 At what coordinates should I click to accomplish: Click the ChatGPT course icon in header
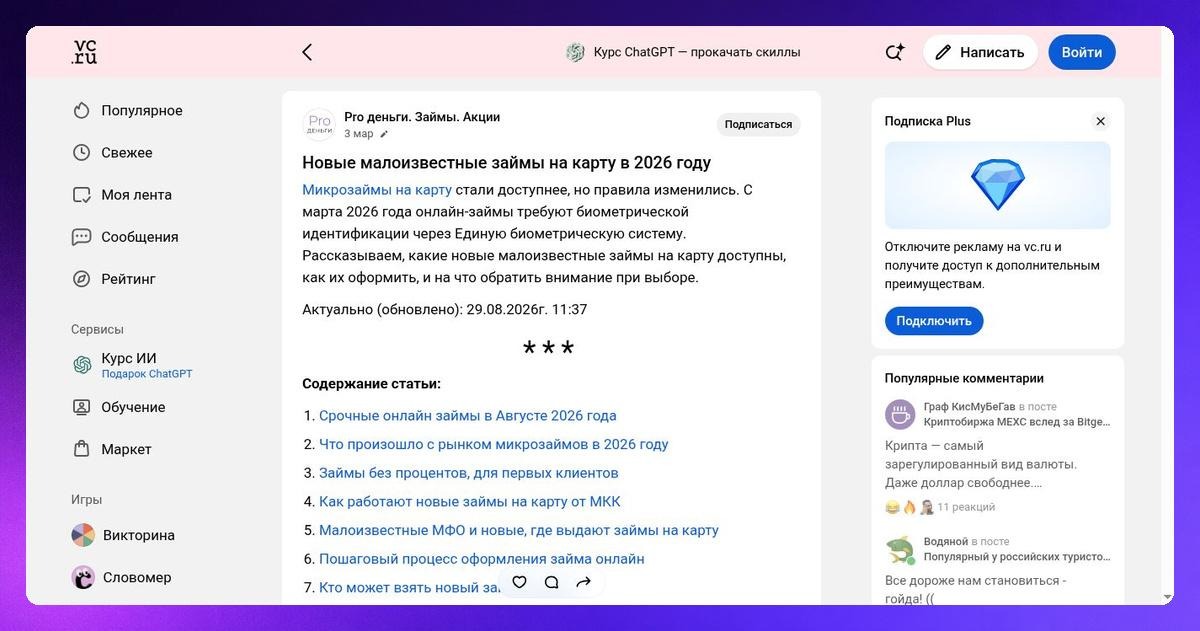click(575, 52)
